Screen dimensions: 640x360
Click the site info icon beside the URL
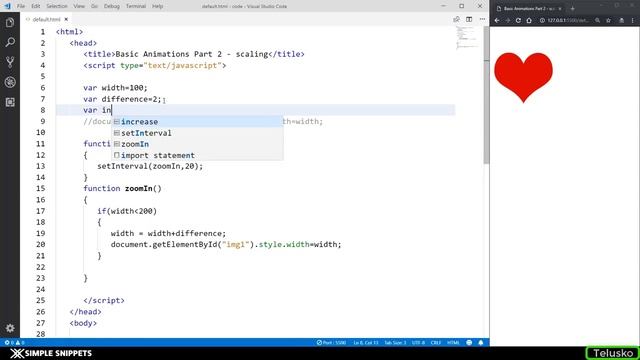click(x=542, y=20)
